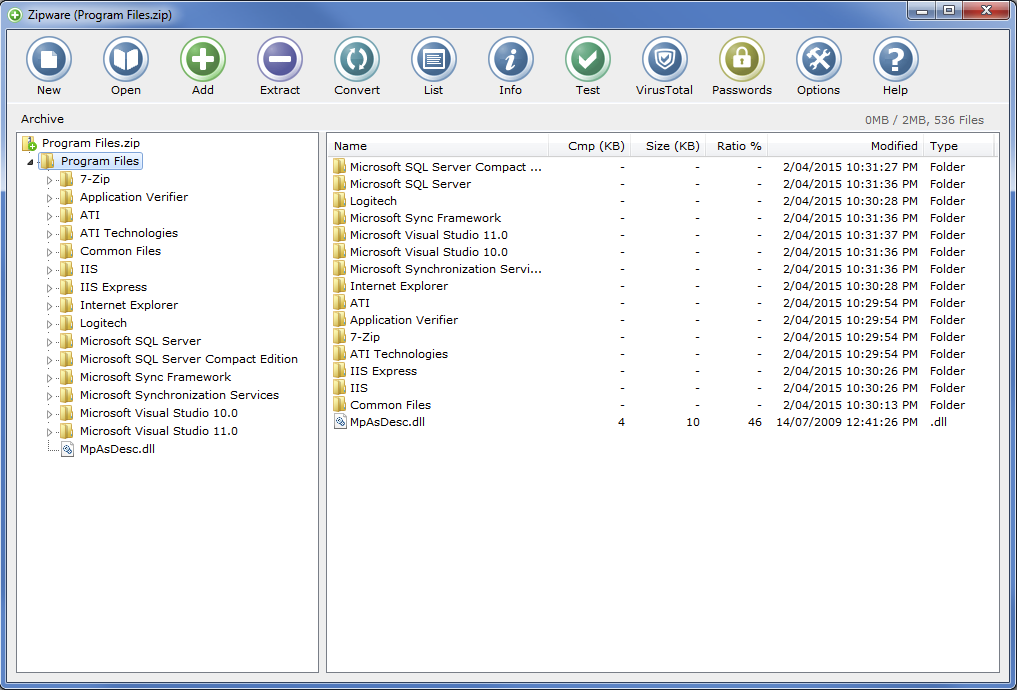
Task: Expand the Microsoft Visual Studio 11.0 tree node
Action: click(x=49, y=431)
